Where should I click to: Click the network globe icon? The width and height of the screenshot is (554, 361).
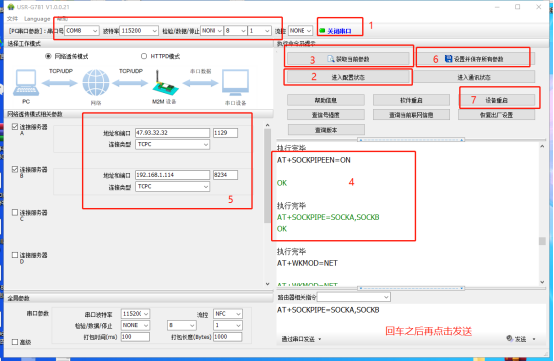point(96,83)
